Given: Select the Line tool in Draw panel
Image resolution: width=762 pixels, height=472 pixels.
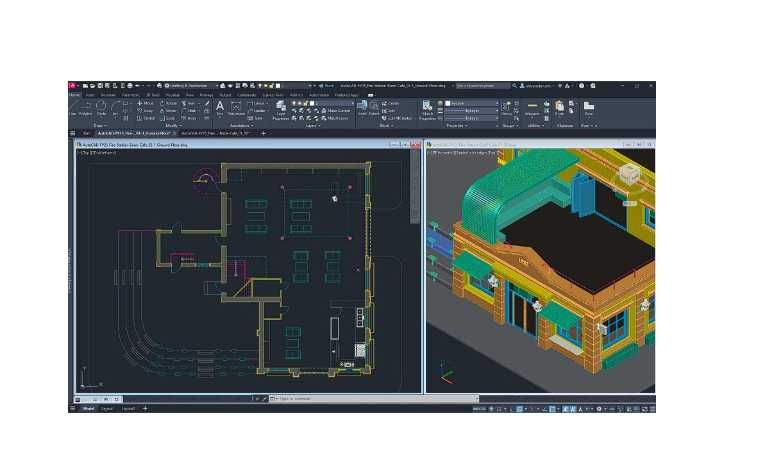Looking at the screenshot, I should pos(73,109).
